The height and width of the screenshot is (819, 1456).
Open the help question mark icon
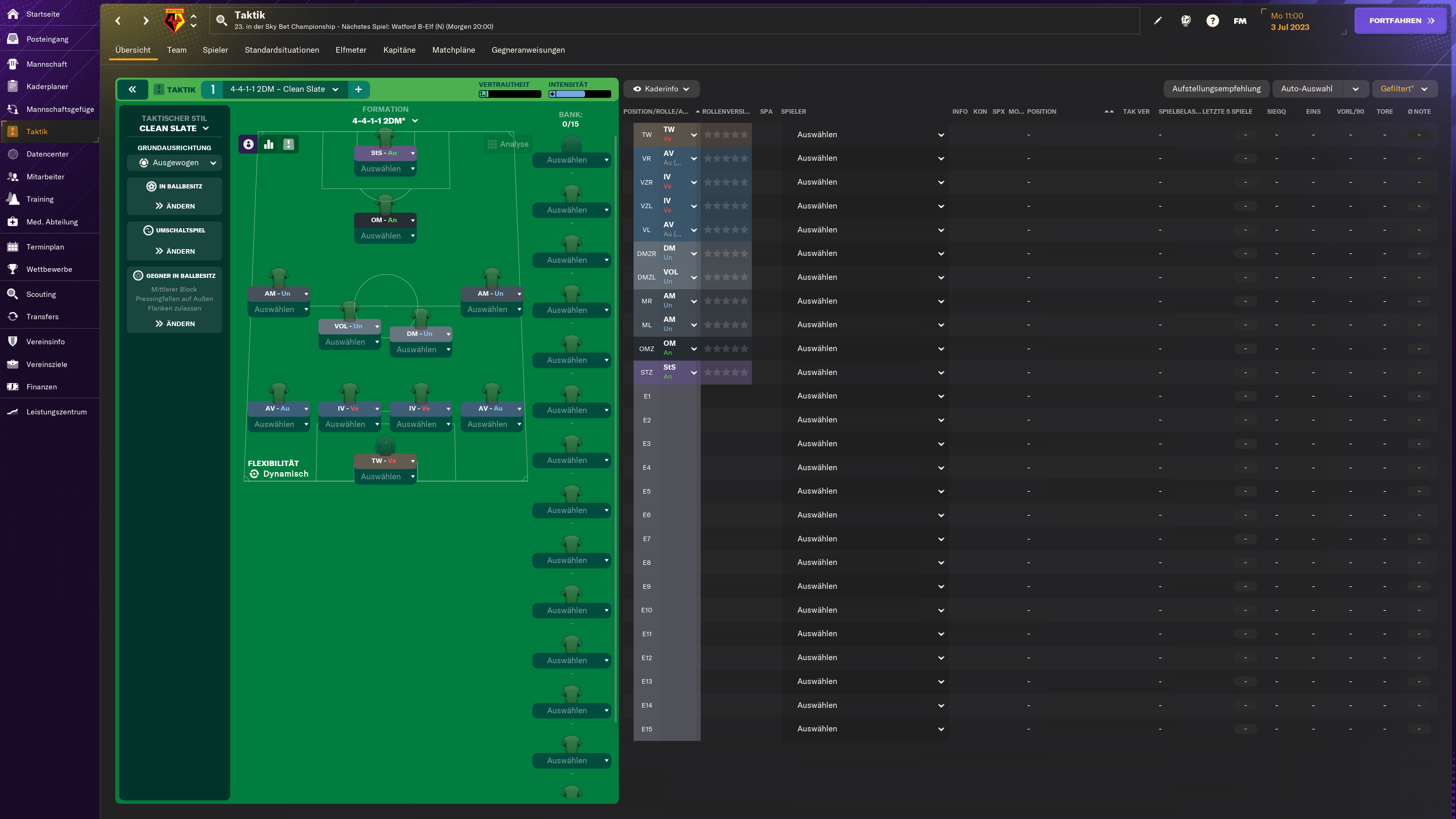click(1213, 20)
